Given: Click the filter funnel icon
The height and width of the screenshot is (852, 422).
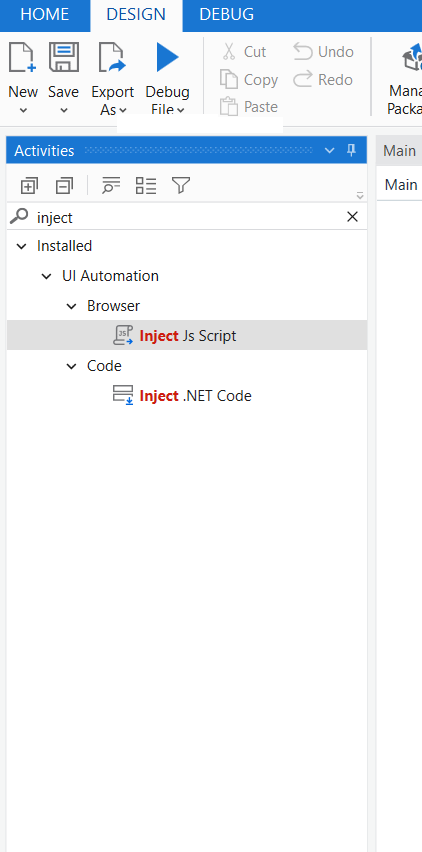Looking at the screenshot, I should tap(181, 185).
